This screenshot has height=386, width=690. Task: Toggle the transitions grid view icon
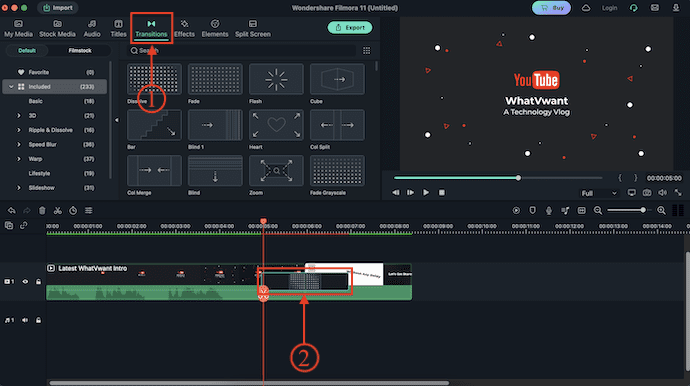pyautogui.click(x=367, y=51)
